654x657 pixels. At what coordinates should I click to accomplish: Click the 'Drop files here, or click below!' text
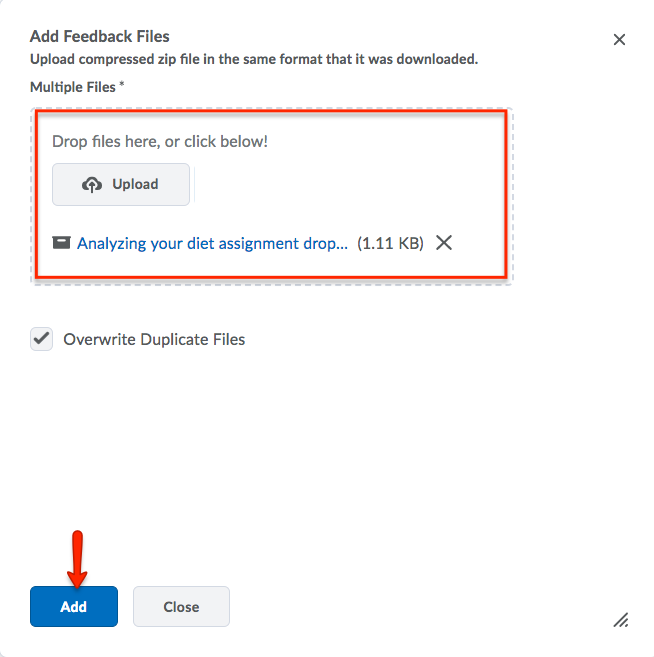coord(160,141)
